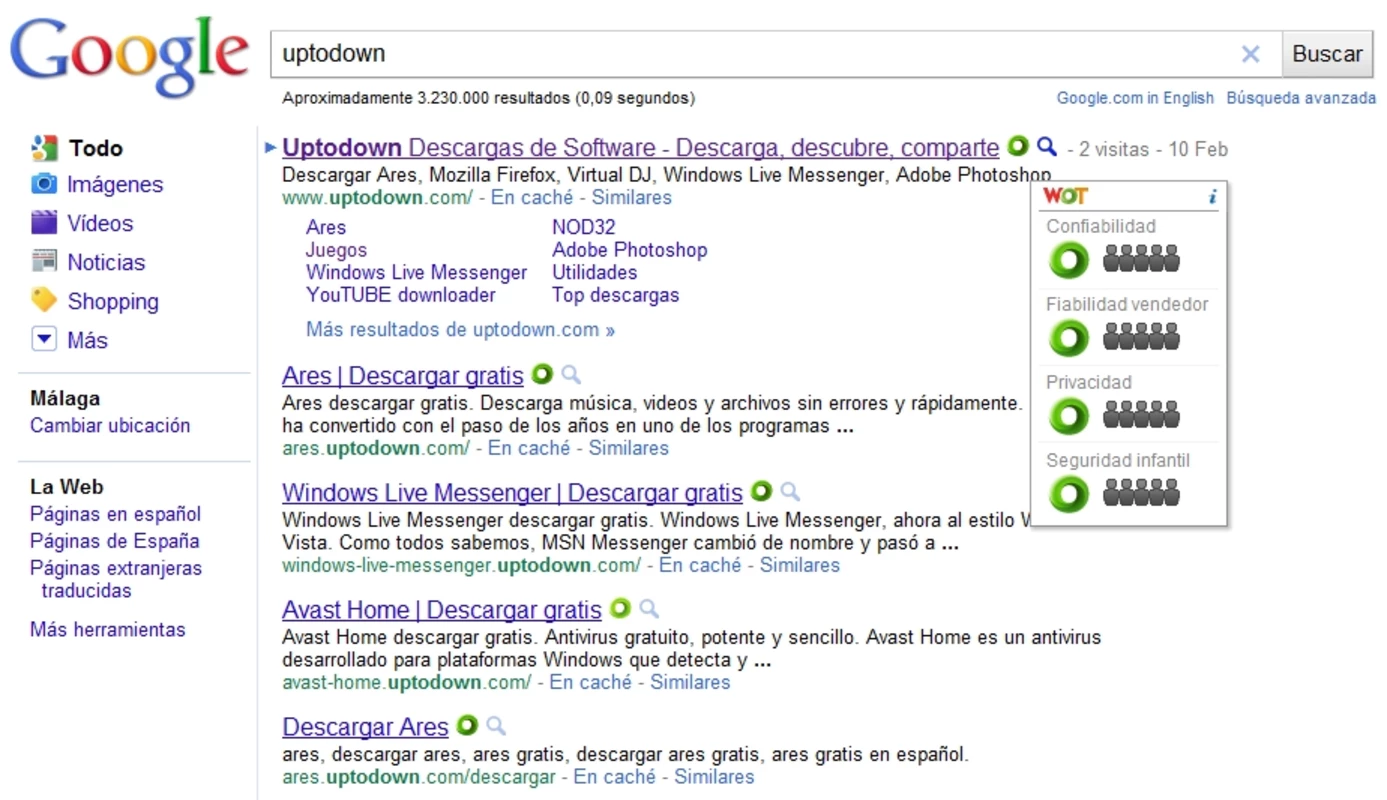Switch to Imágenes search
This screenshot has width=1387, height=800.
[115, 184]
